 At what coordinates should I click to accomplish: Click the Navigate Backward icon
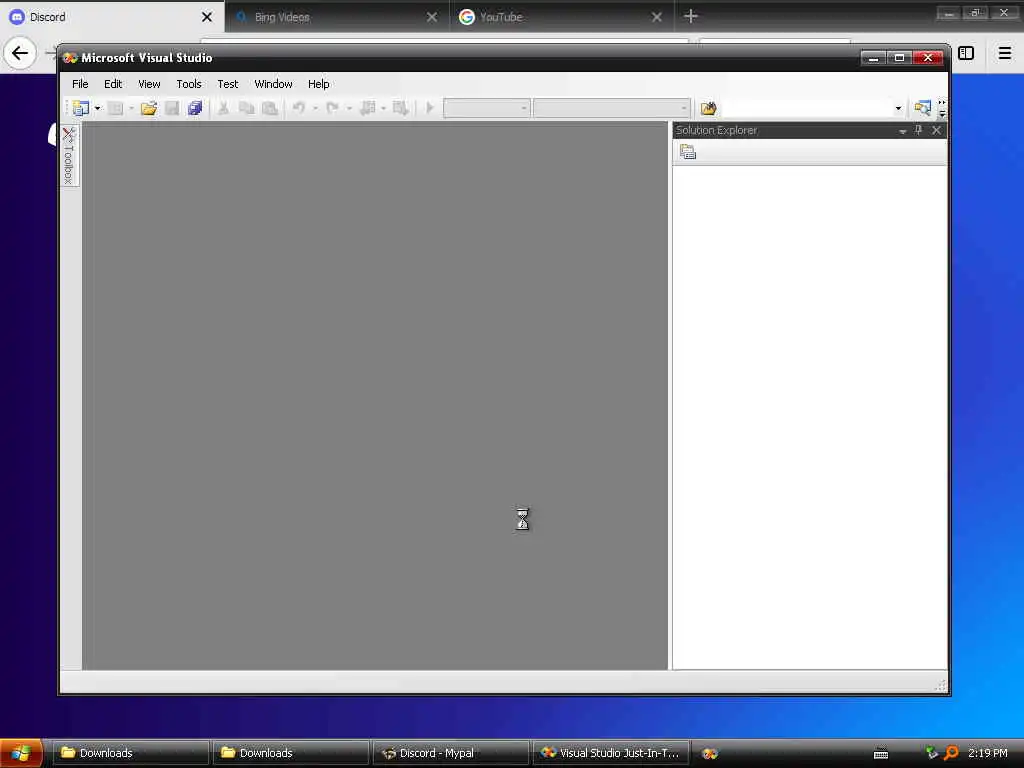point(368,108)
